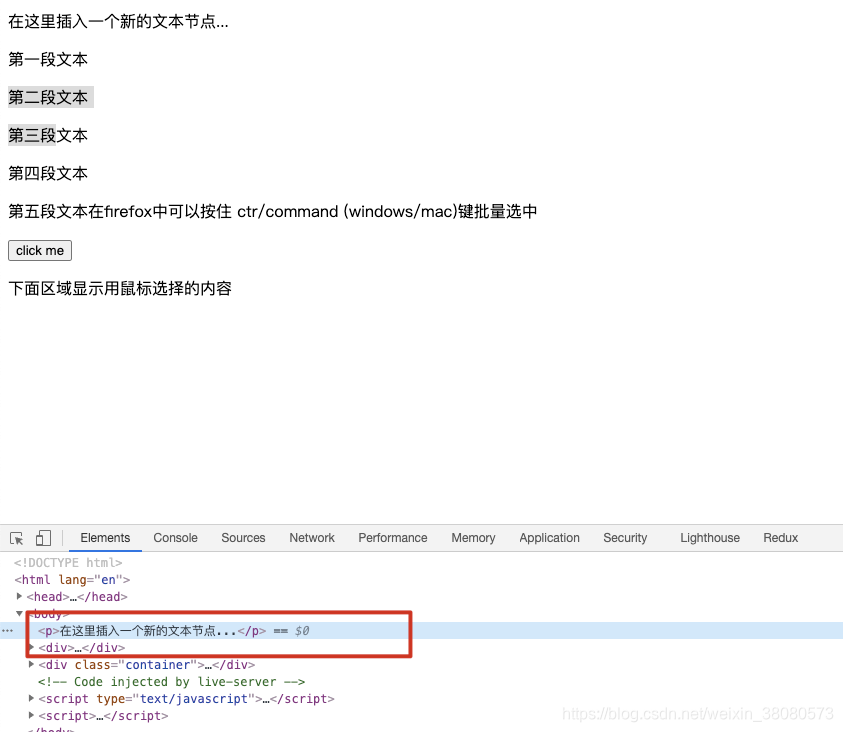Open the Redux tab
843x732 pixels.
tap(781, 538)
